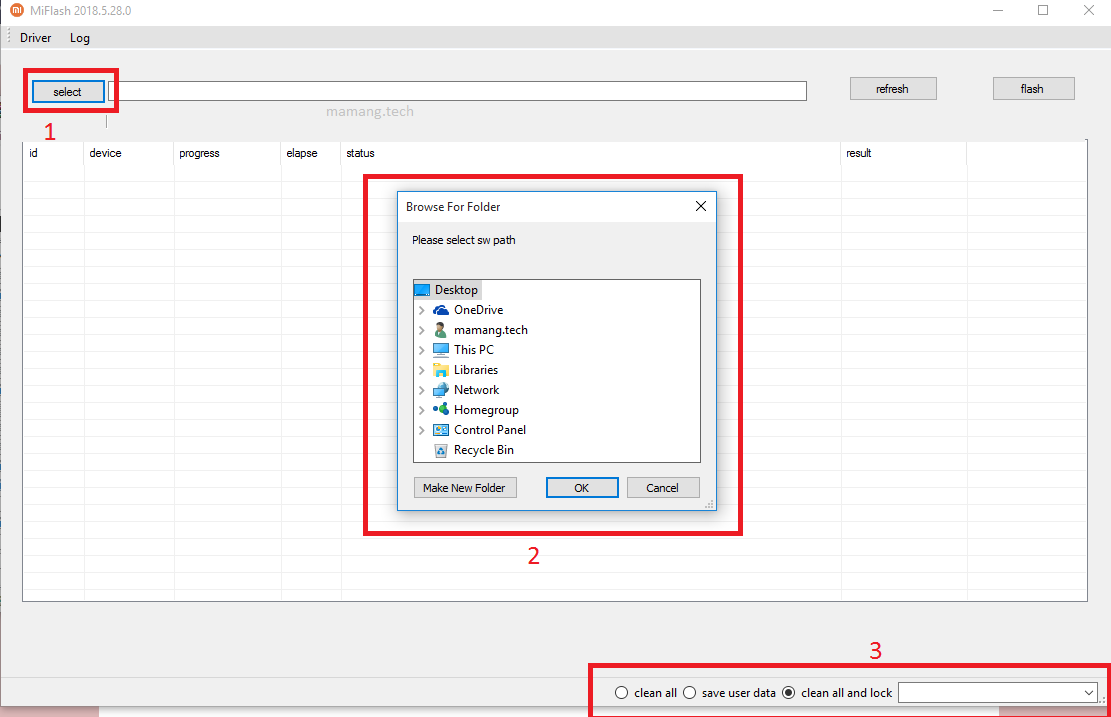Select the save user data radio option
This screenshot has width=1111, height=717.
coord(689,693)
